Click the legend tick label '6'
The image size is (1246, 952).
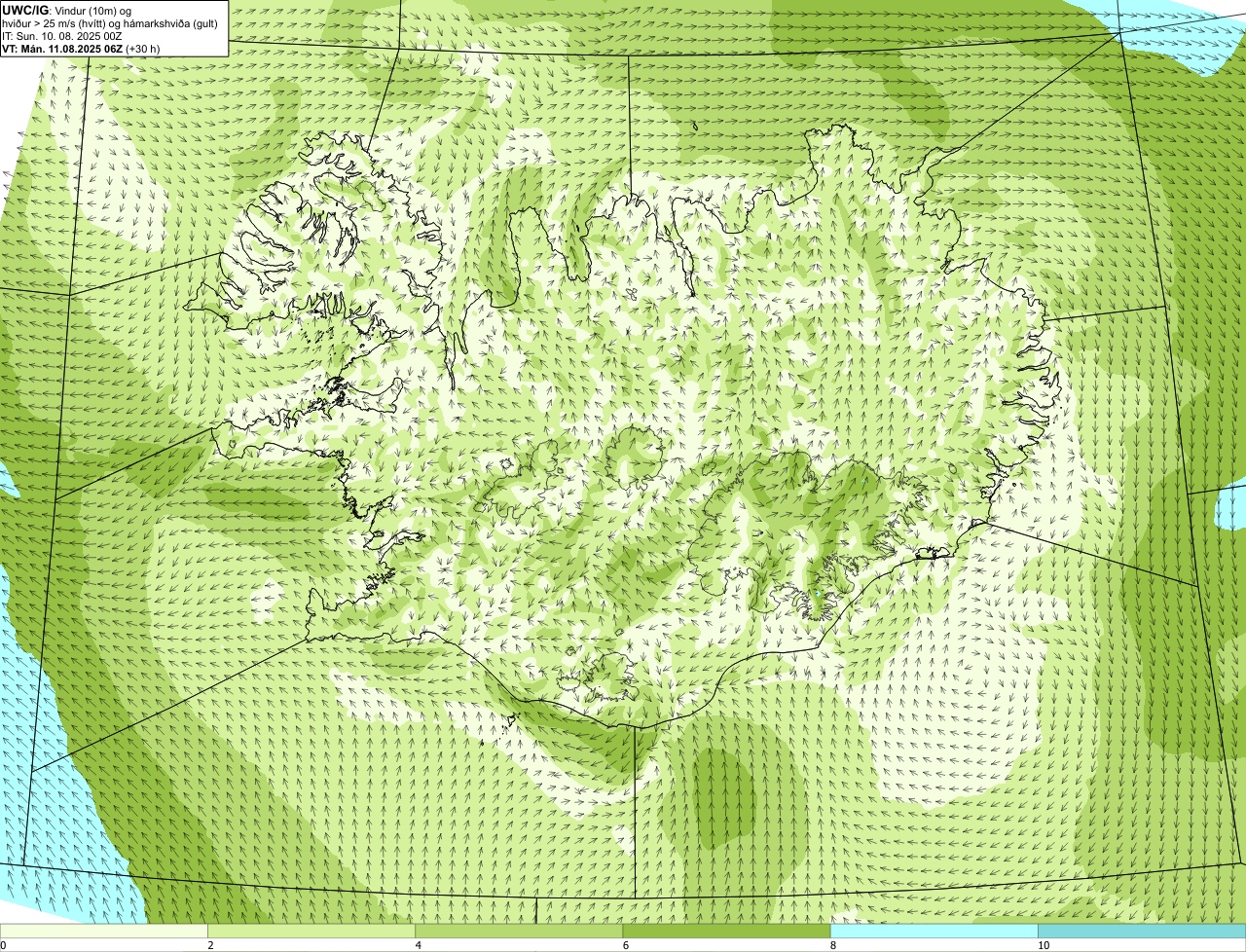tap(626, 945)
